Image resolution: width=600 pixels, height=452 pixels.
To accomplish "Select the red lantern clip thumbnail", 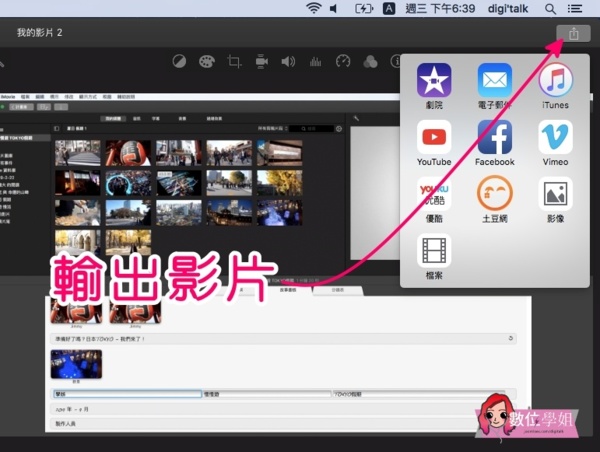I will pos(127,152).
